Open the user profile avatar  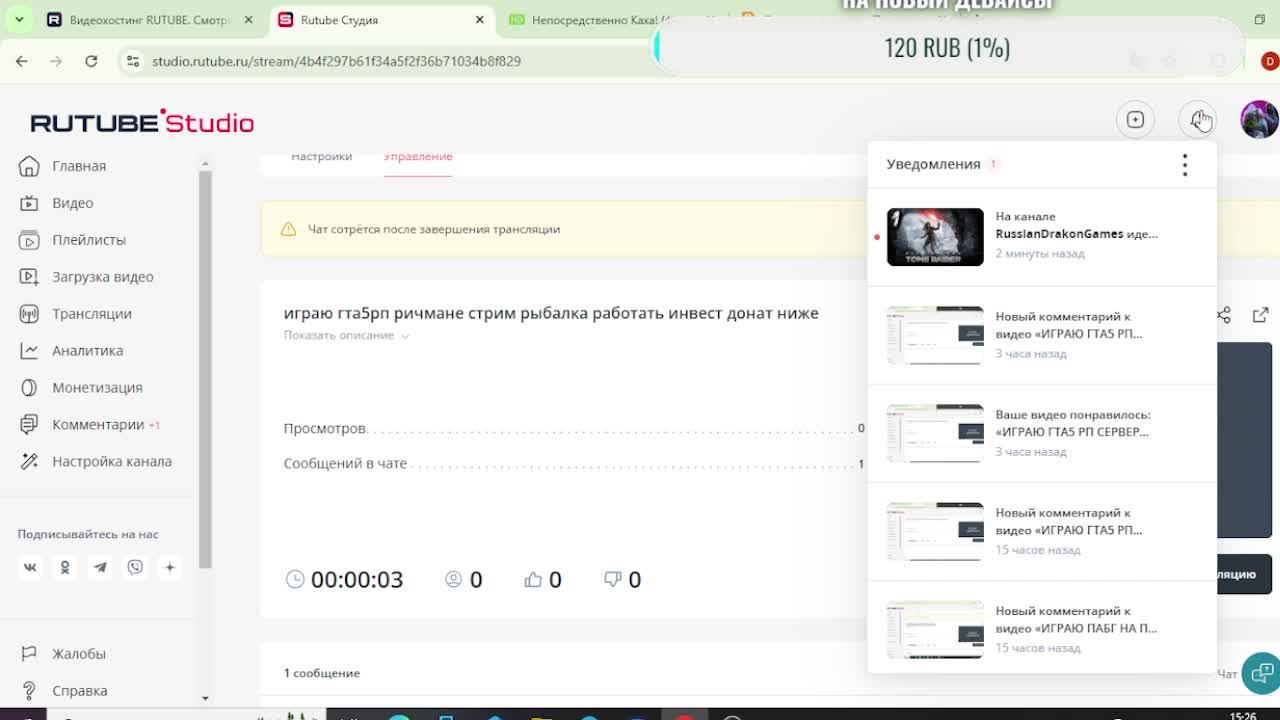(1259, 120)
